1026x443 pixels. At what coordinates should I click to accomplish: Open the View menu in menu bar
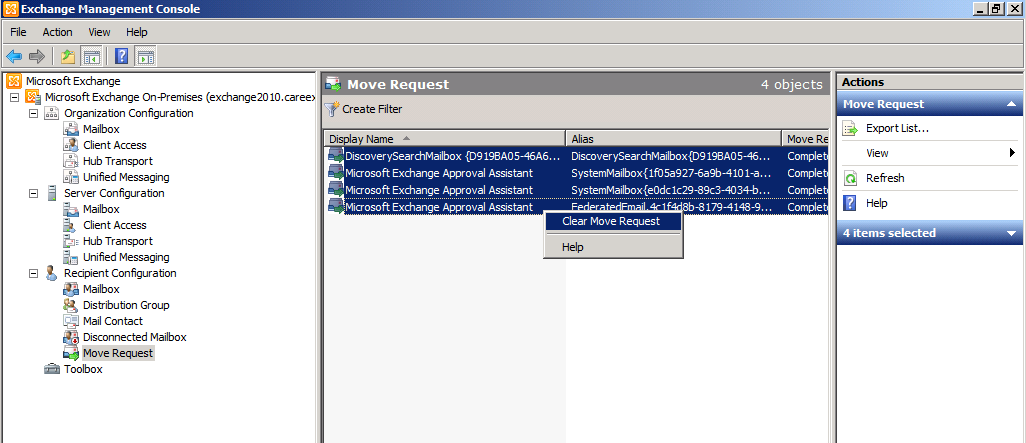[x=99, y=32]
